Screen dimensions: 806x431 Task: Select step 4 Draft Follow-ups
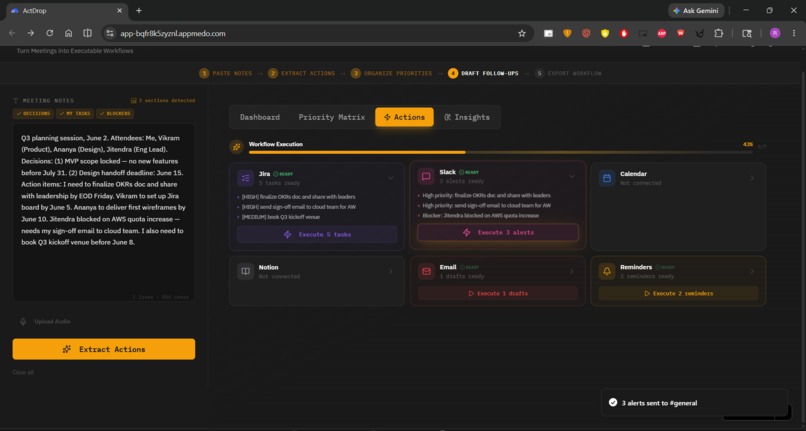click(483, 74)
